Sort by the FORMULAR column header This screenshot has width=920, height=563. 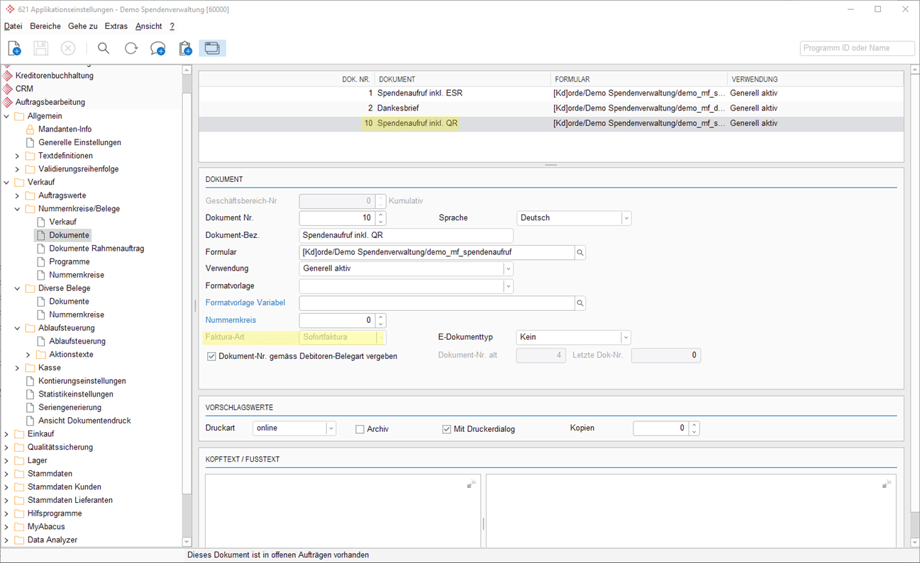pos(572,79)
